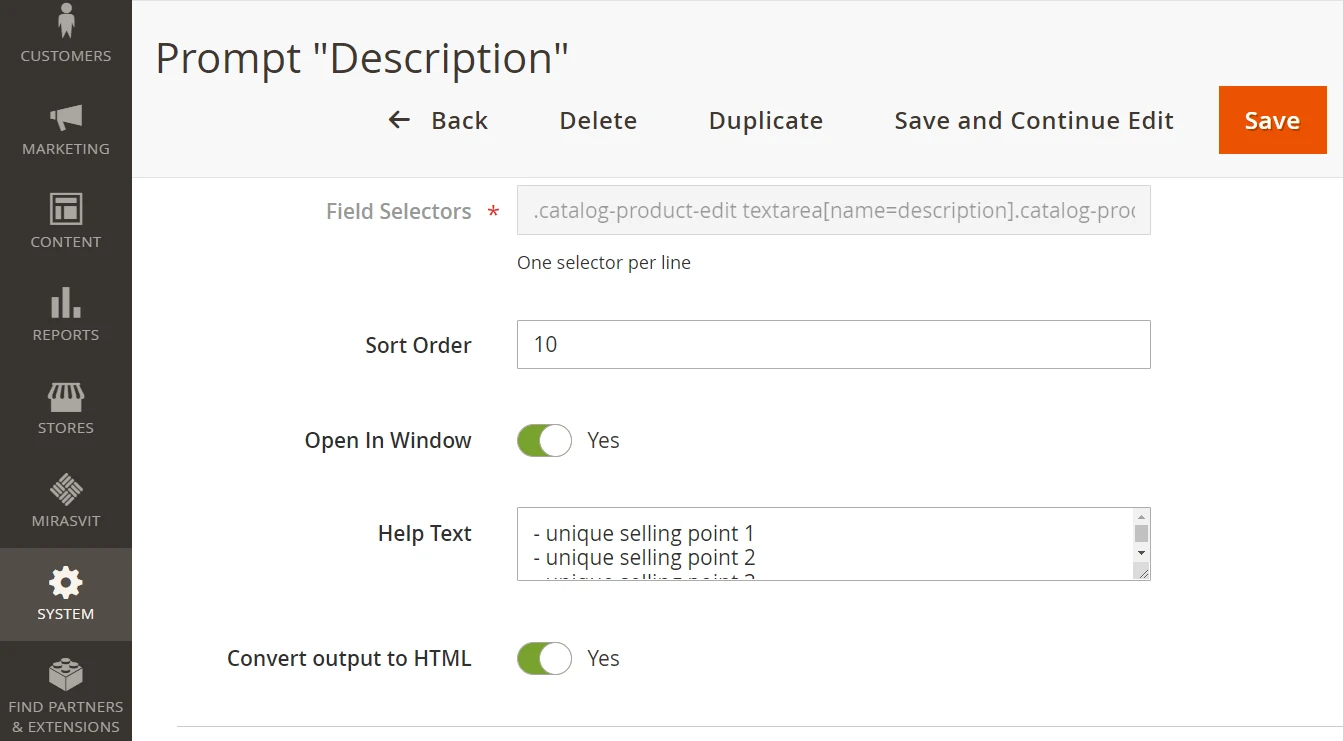Open the Stores storefront icon
Image resolution: width=1343 pixels, height=741 pixels.
point(66,396)
